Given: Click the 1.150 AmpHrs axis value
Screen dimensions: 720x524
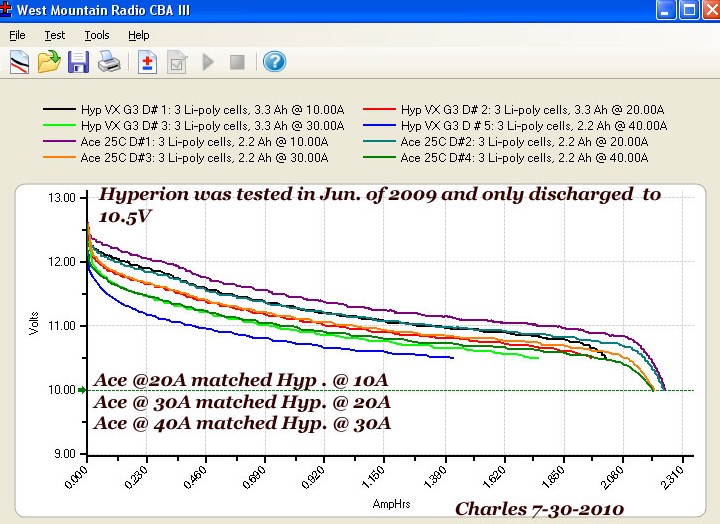Looking at the screenshot, I should tap(373, 477).
